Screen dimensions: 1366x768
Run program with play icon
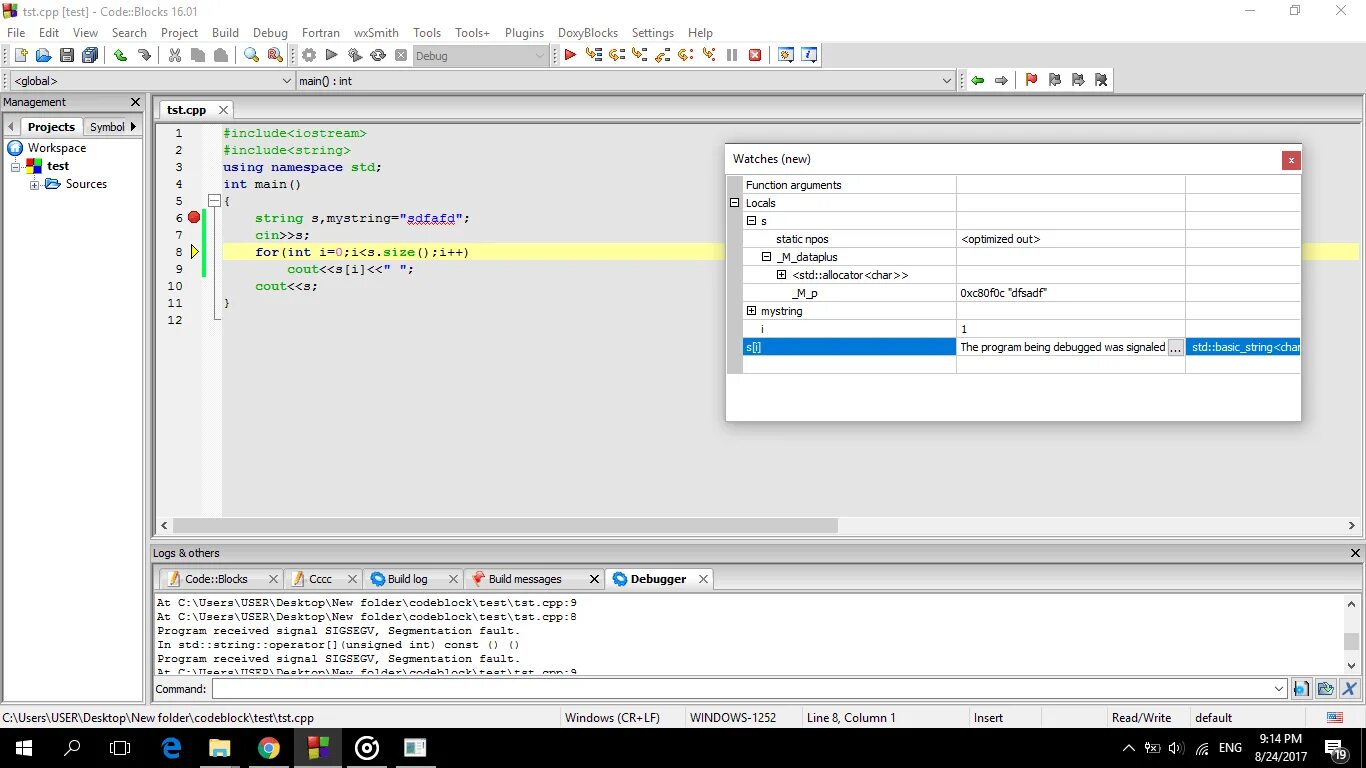click(331, 56)
